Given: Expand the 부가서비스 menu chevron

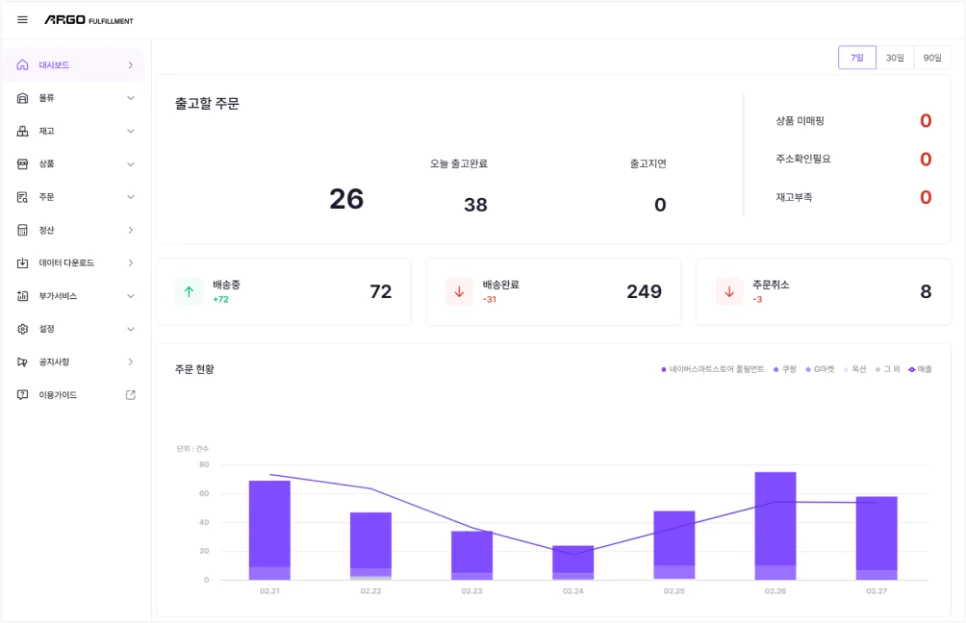Looking at the screenshot, I should click(131, 296).
